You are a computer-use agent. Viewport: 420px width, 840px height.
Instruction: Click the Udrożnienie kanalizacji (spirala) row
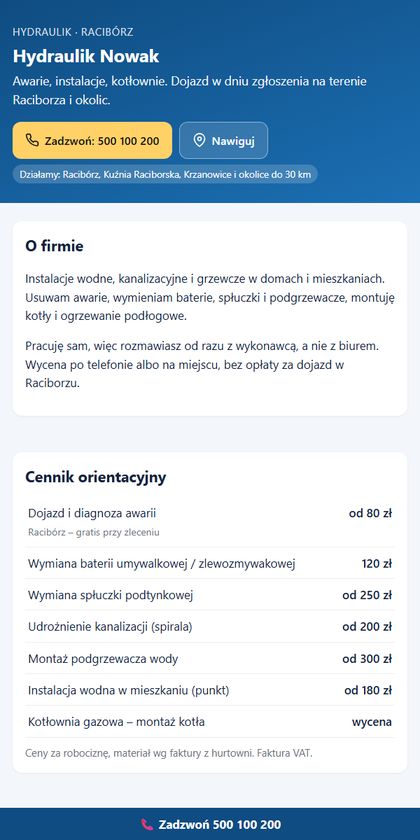tap(210, 626)
